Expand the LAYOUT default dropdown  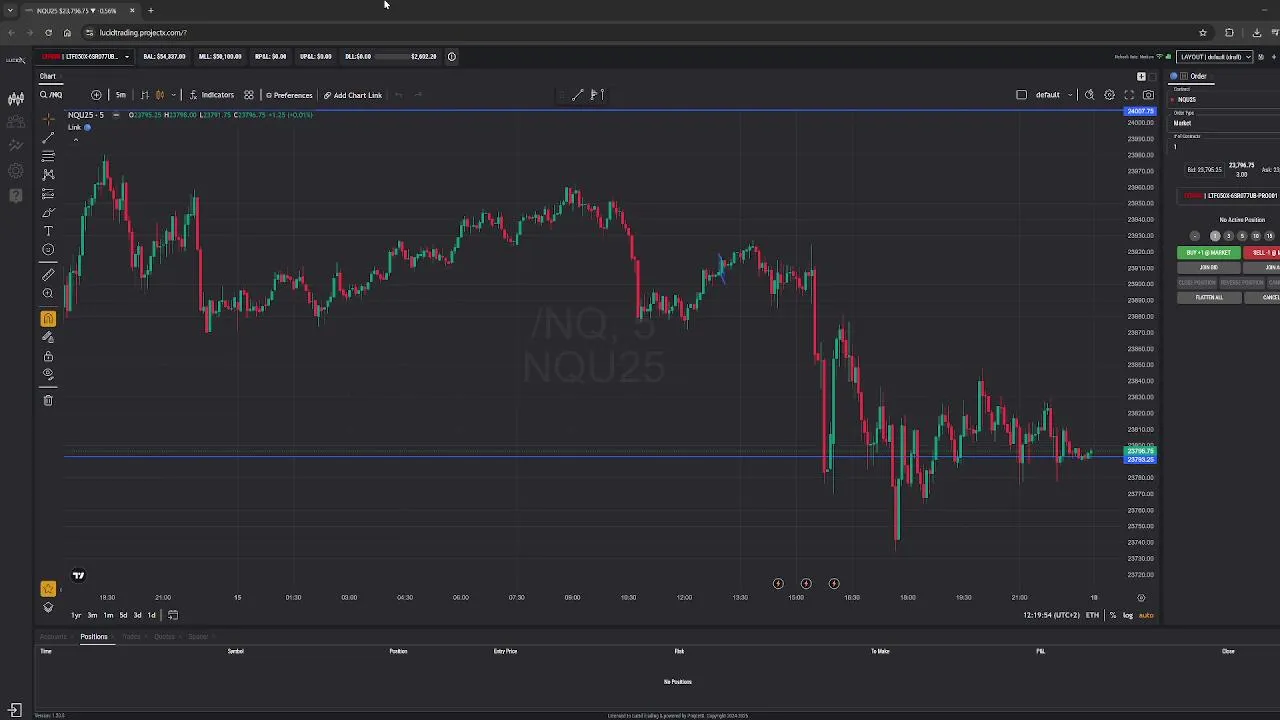click(1216, 56)
